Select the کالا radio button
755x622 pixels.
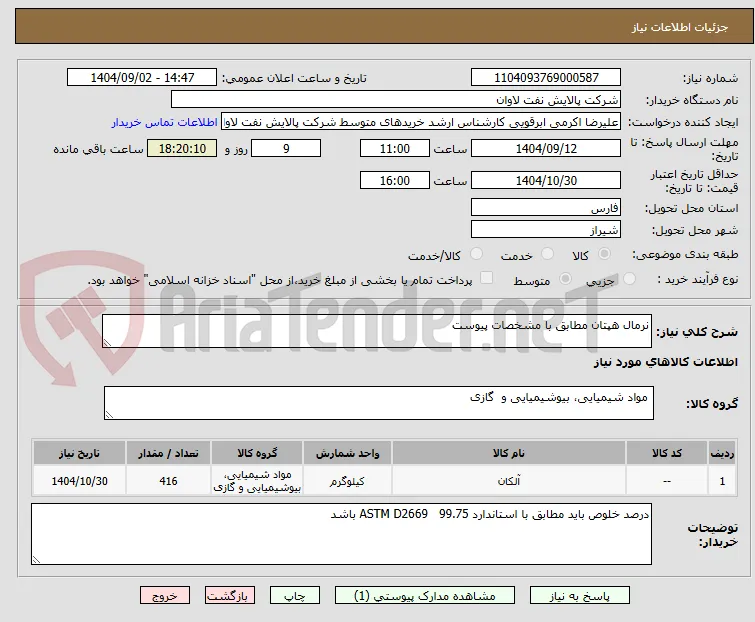(x=604, y=254)
